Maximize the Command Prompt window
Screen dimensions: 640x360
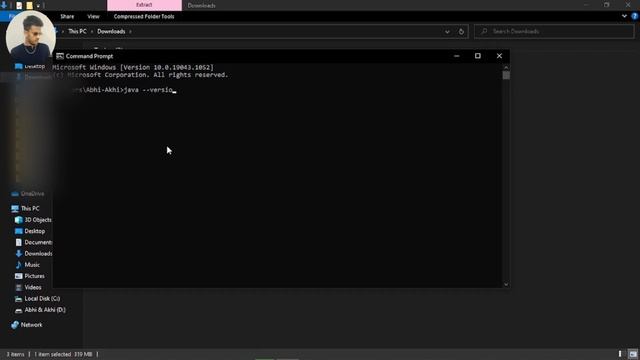tap(478, 56)
